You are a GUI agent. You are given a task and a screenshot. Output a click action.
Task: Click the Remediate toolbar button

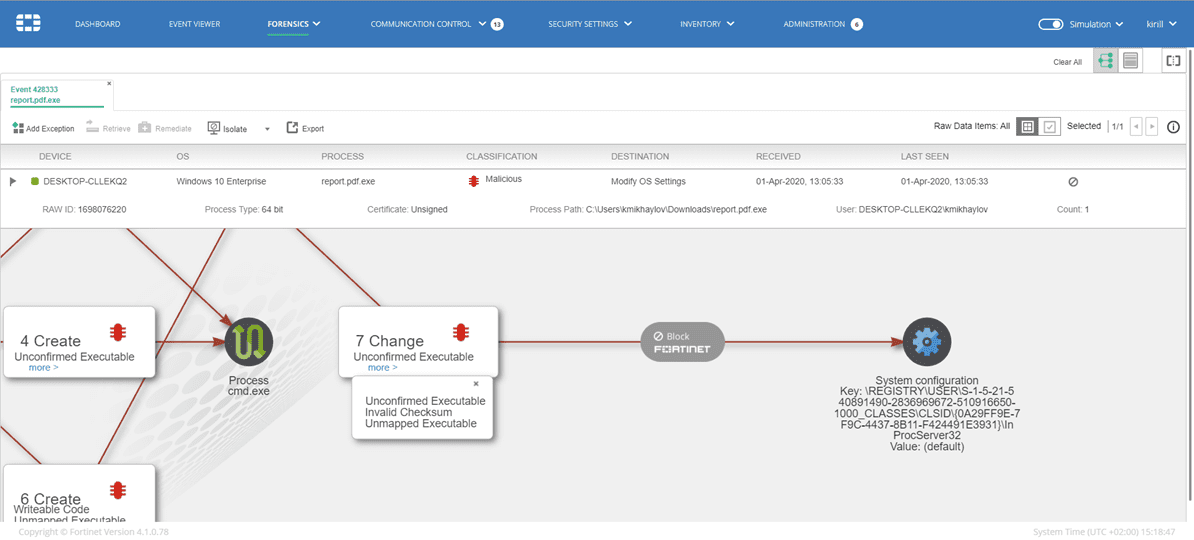click(x=164, y=128)
